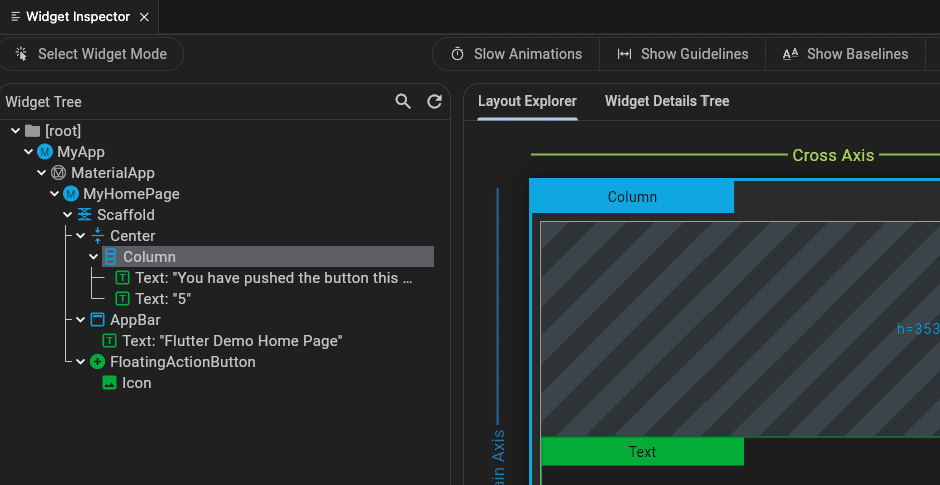Click the AppBar widget icon
Screen dimensions: 940x485
(97, 320)
